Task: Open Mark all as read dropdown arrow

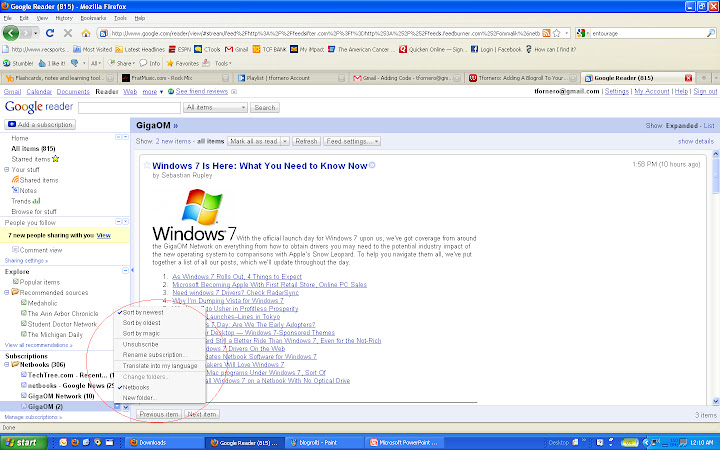Action: 285,141
